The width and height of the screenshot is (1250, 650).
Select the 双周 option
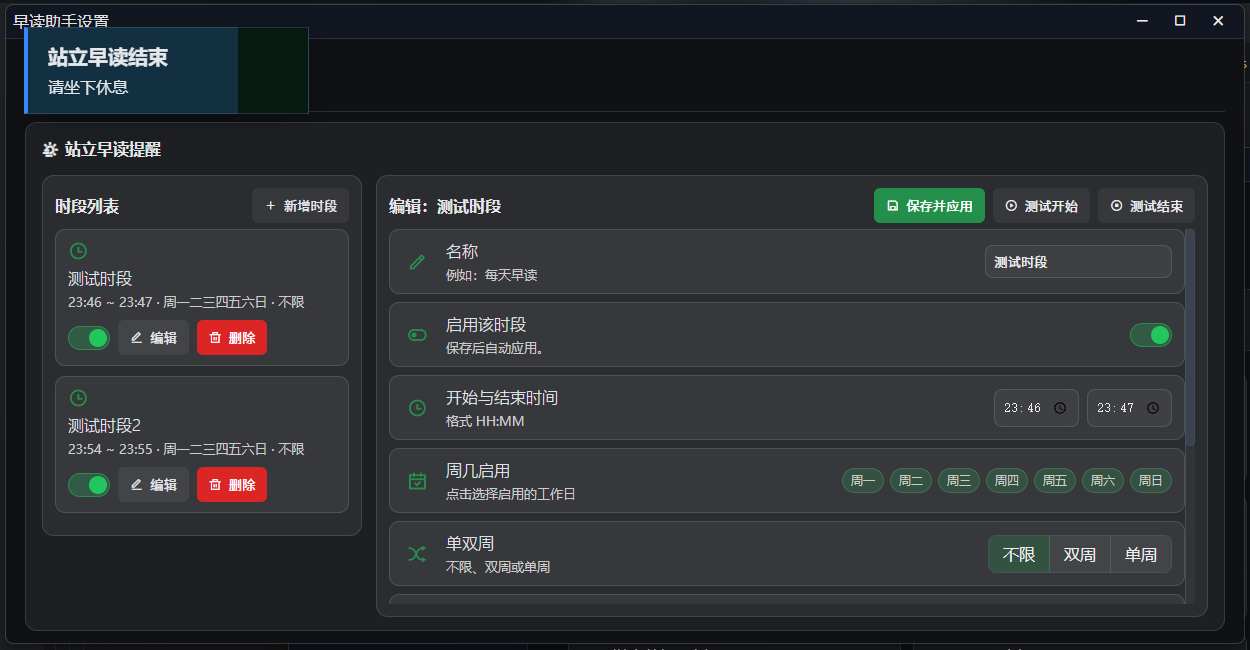[x=1080, y=554]
